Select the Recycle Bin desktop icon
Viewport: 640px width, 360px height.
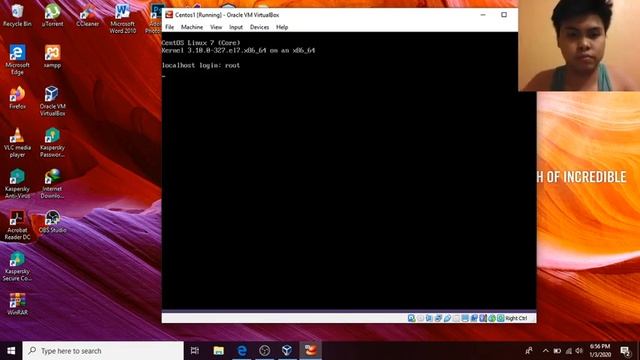tap(17, 16)
